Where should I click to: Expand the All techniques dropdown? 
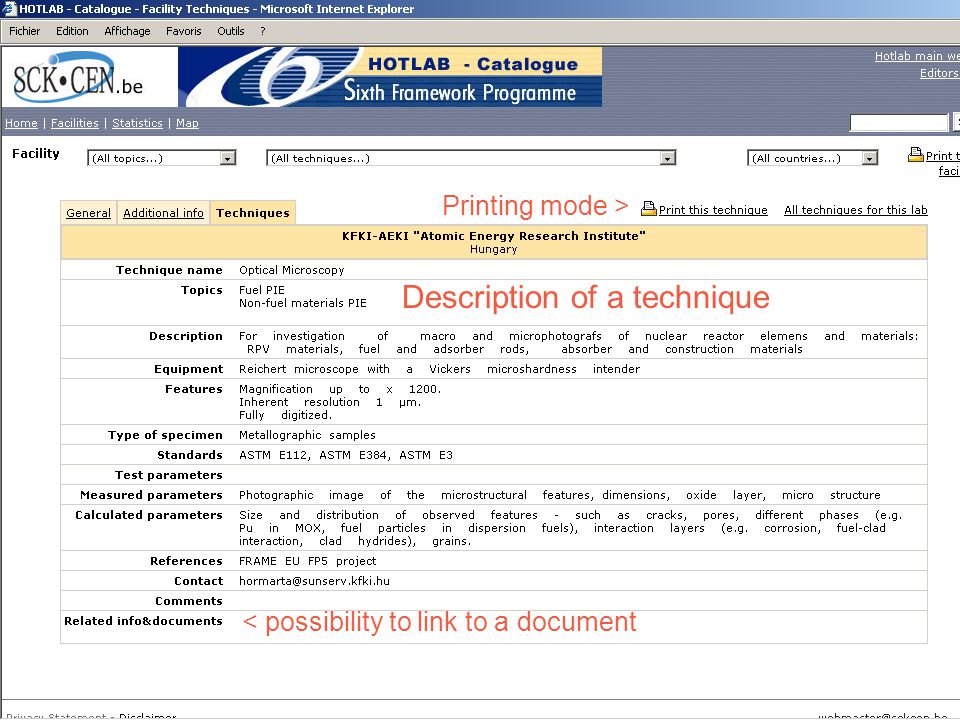pyautogui.click(x=471, y=158)
